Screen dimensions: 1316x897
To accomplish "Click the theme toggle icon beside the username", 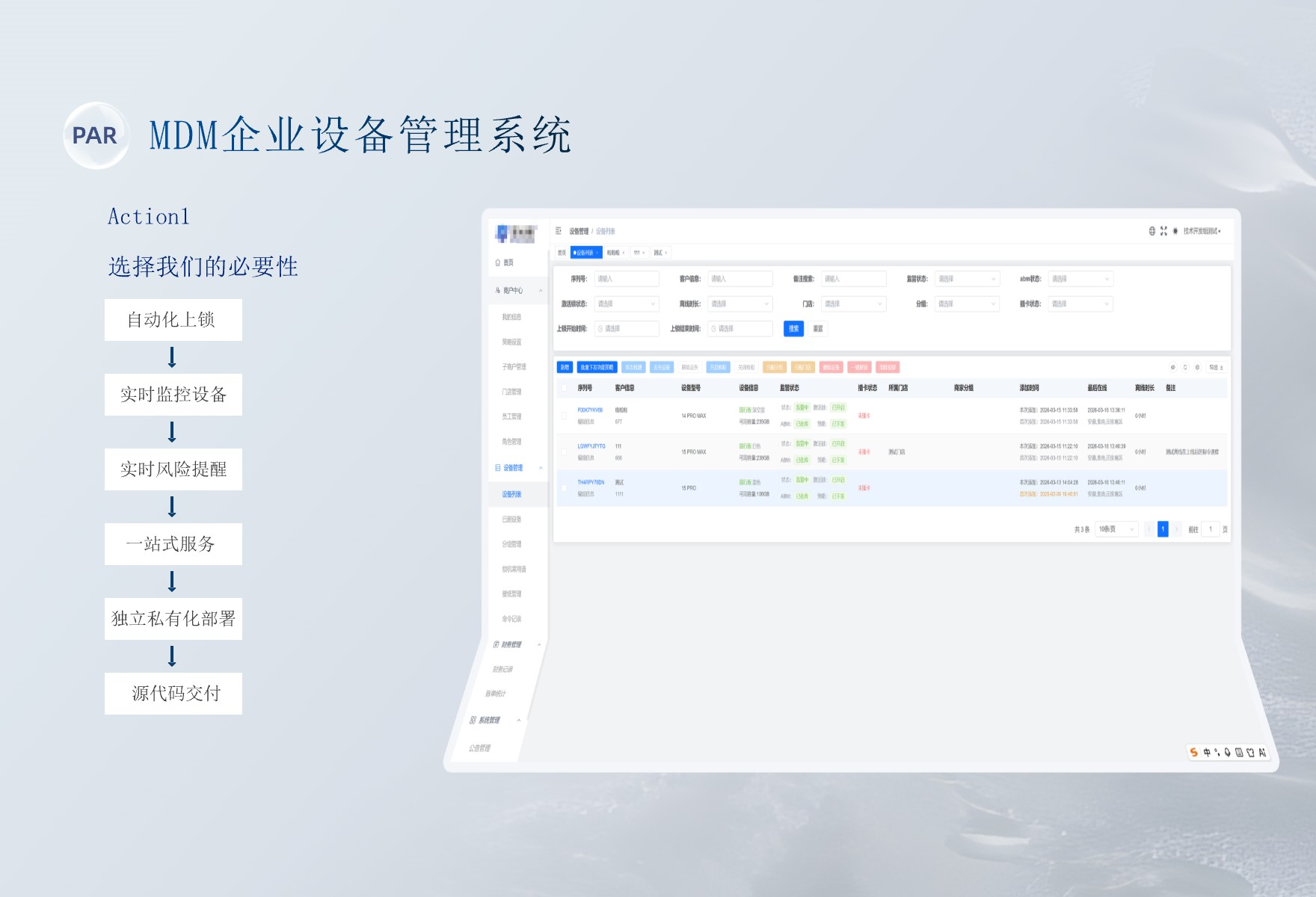I will 1175,230.
